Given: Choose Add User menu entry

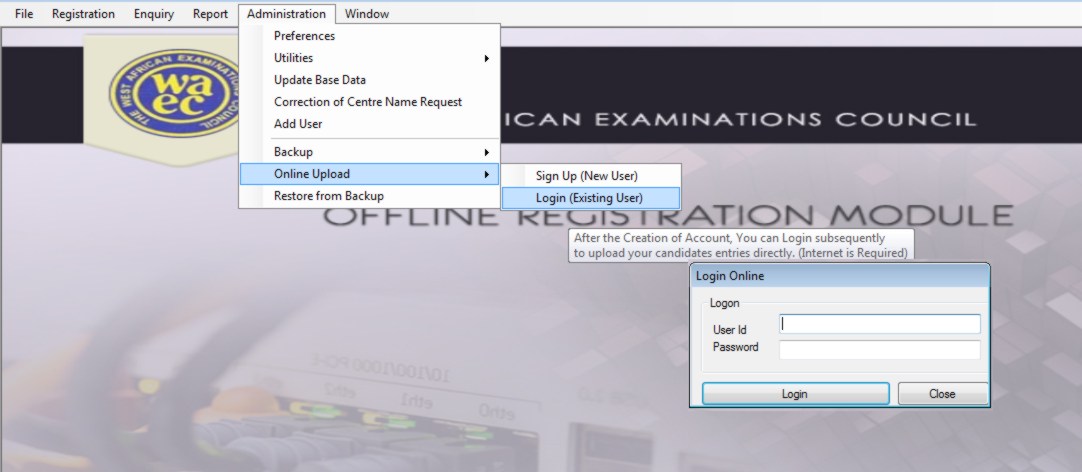Looking at the screenshot, I should point(369,124).
